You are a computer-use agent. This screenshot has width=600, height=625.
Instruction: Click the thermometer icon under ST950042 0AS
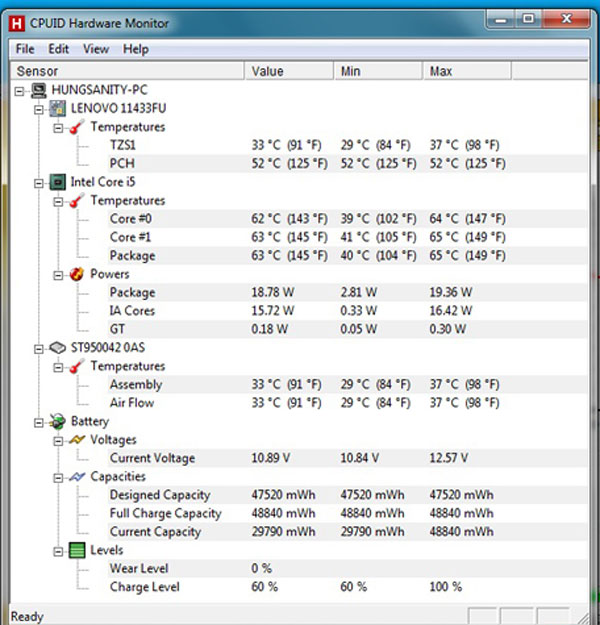pos(77,366)
